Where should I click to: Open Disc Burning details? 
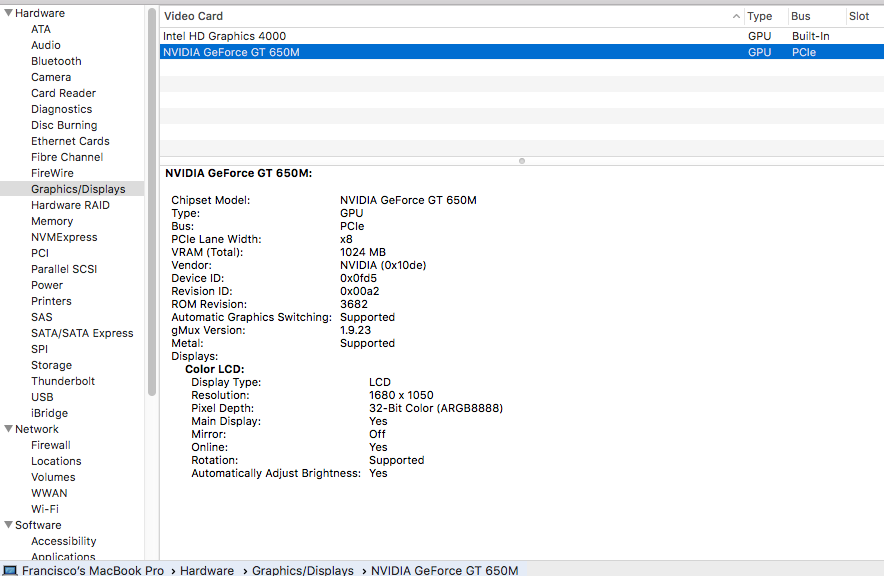(x=64, y=125)
